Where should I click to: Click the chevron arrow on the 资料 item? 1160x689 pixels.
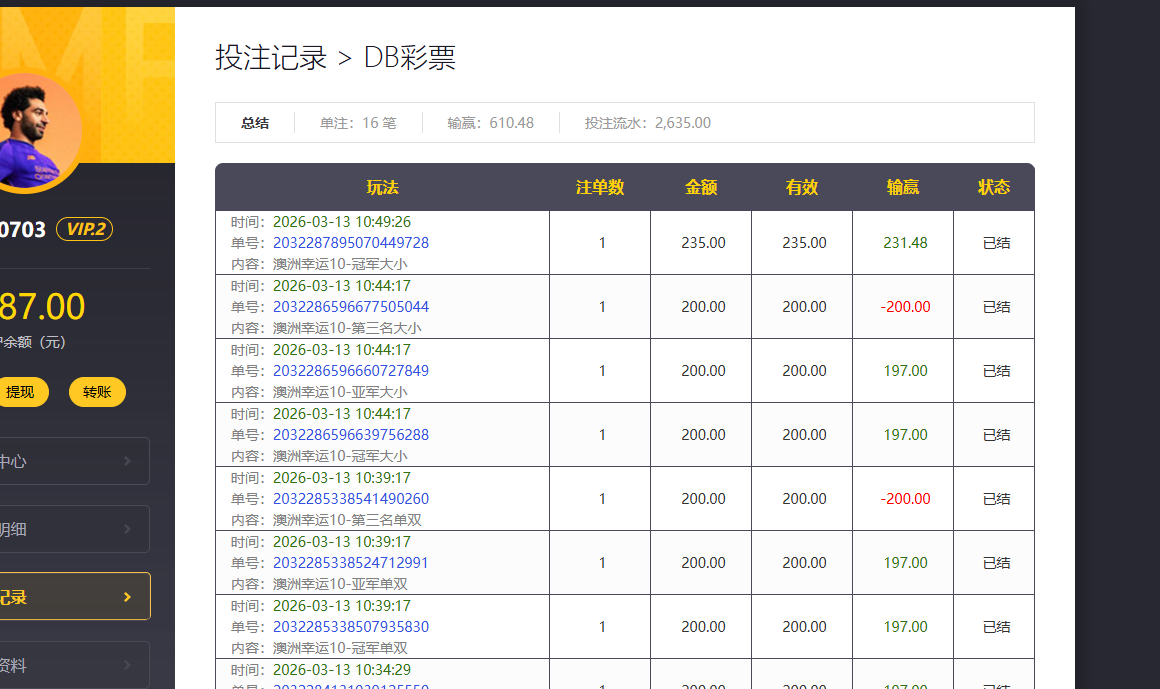tap(126, 664)
